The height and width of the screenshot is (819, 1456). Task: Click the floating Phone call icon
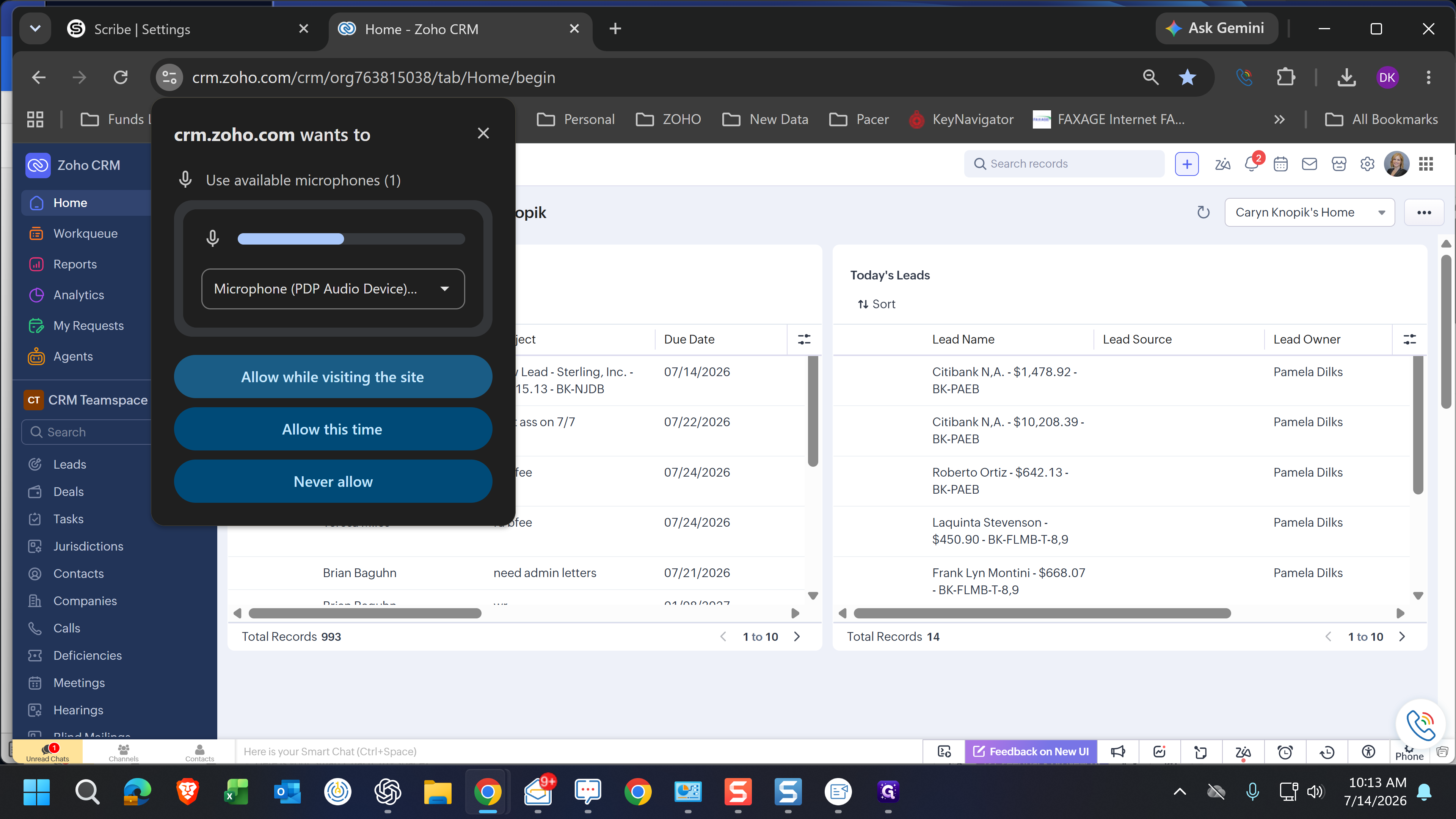click(1420, 724)
